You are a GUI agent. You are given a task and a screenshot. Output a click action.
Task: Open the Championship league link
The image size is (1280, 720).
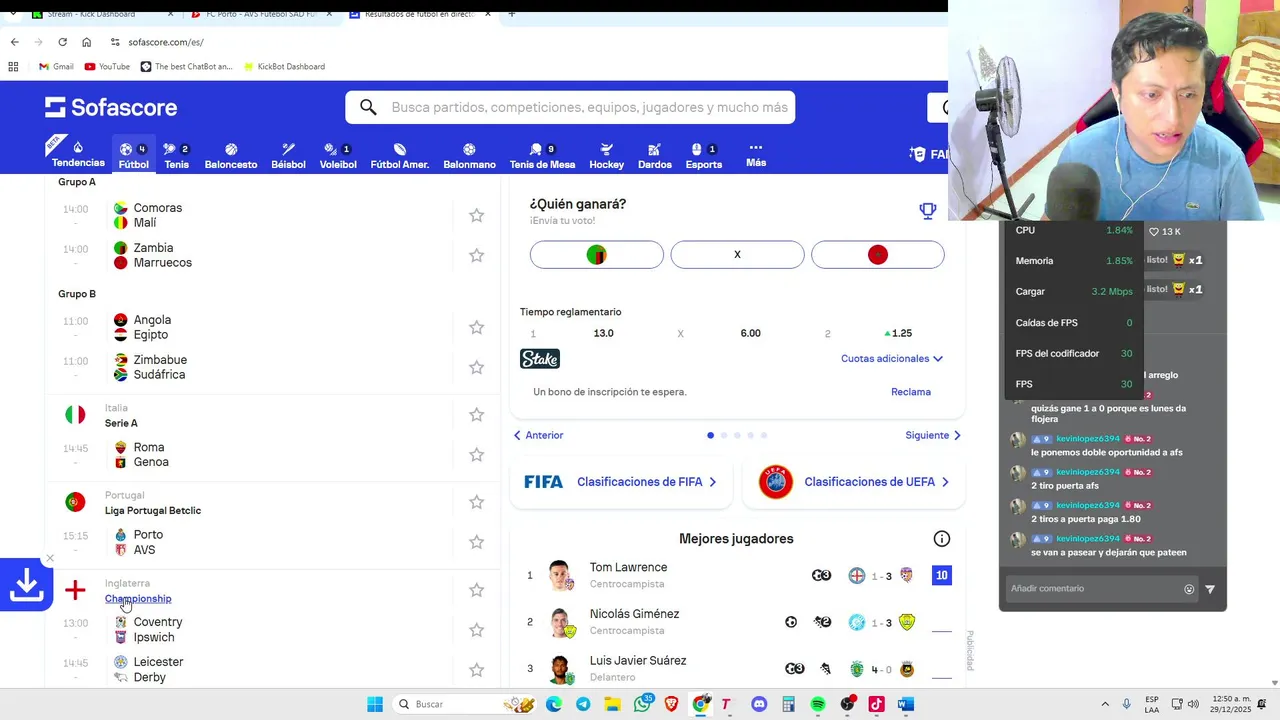[x=138, y=599]
